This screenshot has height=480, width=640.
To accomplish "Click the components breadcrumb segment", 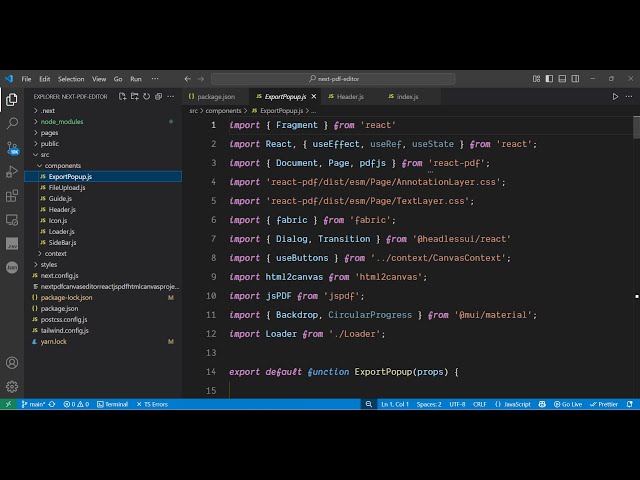I will click(x=223, y=111).
